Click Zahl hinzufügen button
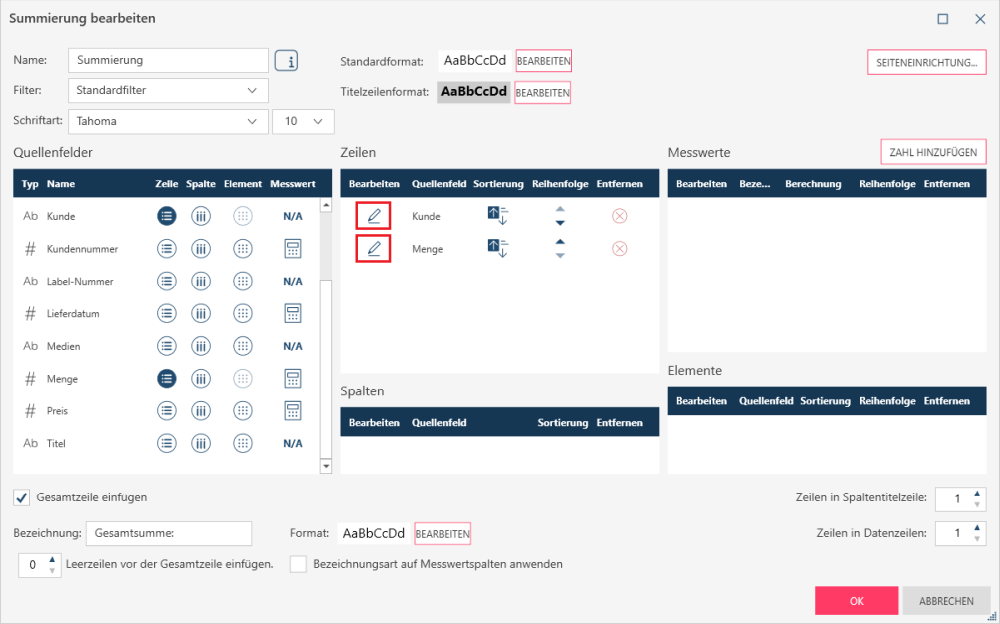Screen dimensions: 1000x624 click(x=933, y=152)
